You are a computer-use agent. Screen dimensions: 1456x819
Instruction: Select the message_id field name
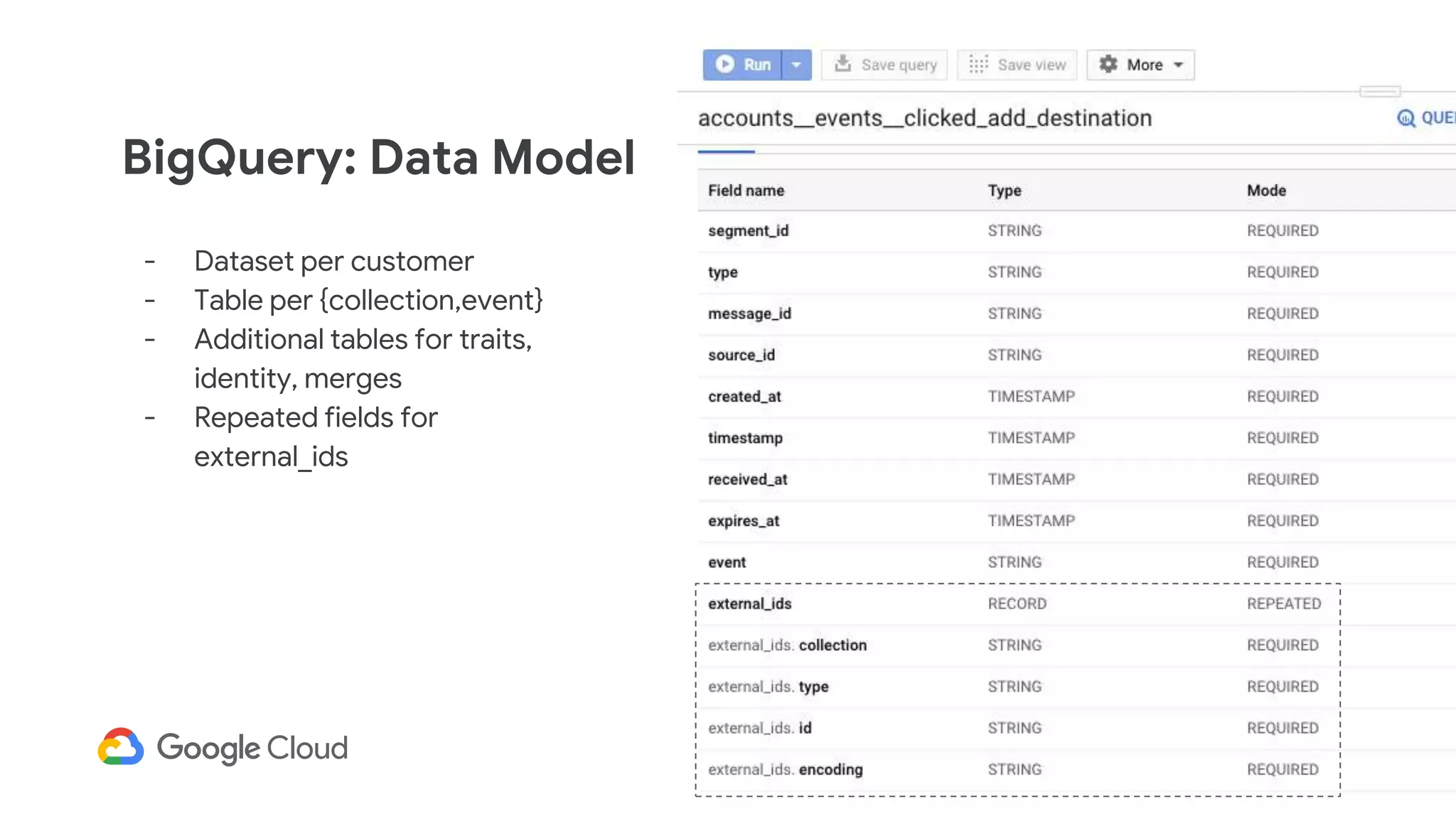tap(749, 314)
